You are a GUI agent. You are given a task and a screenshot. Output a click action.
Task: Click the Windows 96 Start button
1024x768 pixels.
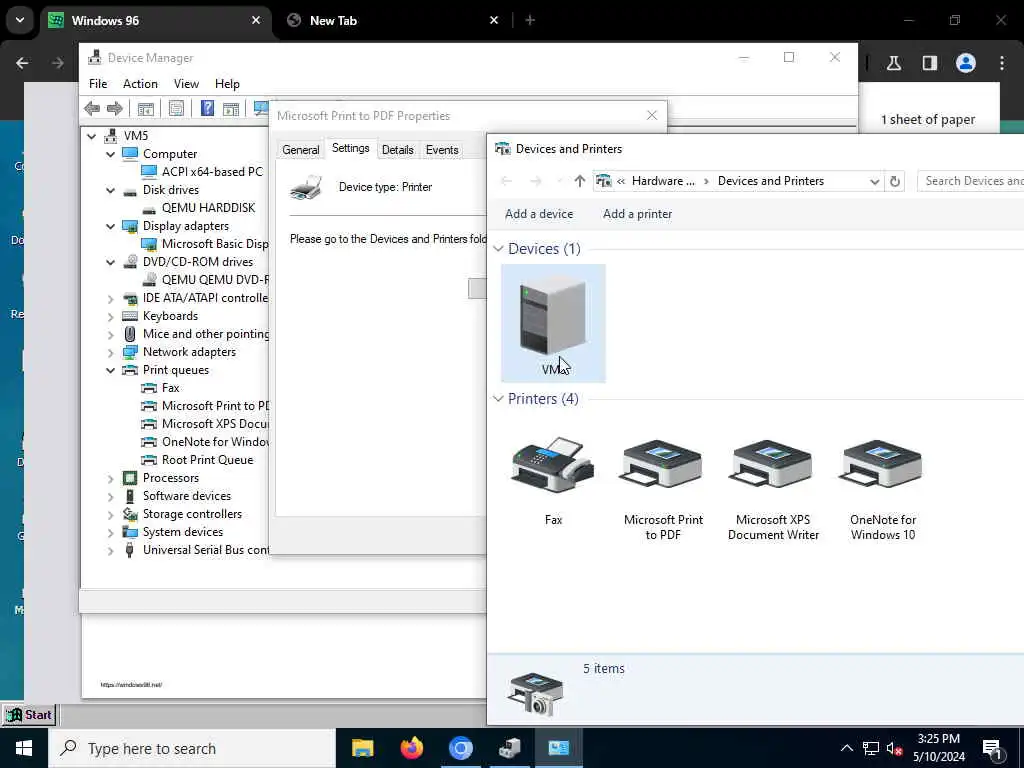[29, 714]
